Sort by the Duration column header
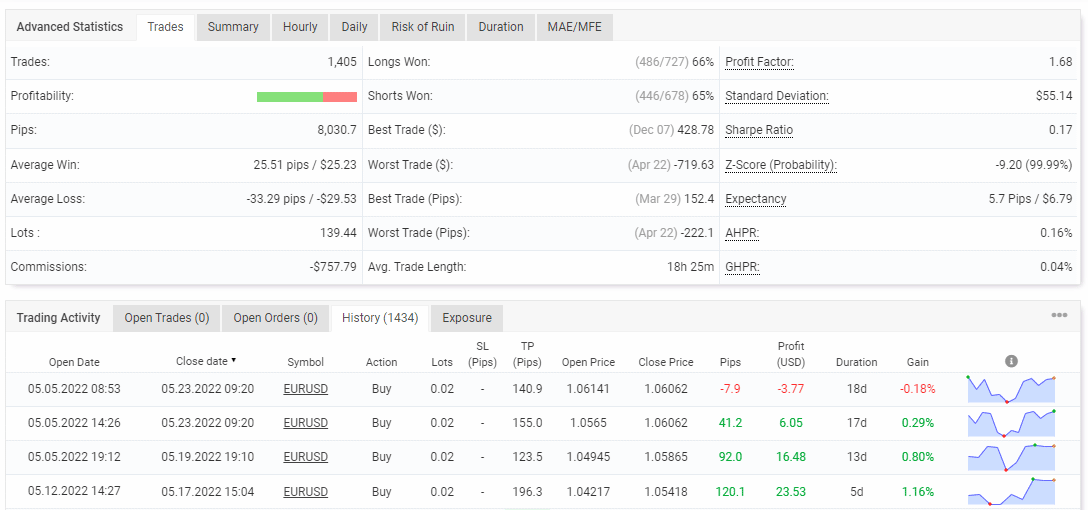 pyautogui.click(x=856, y=362)
